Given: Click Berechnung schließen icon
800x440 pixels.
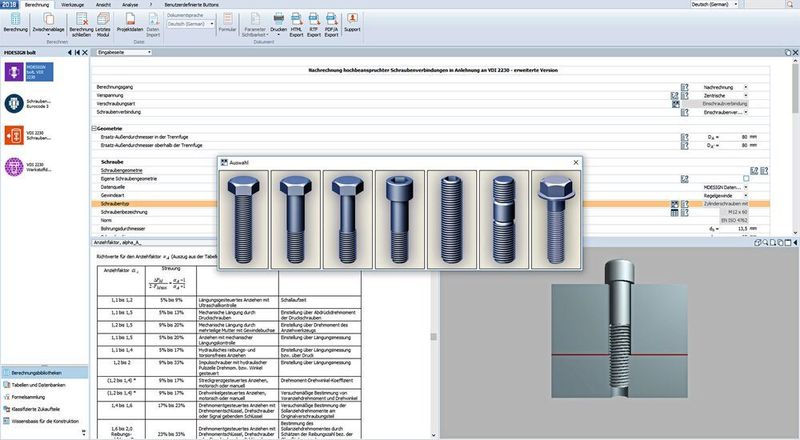Looking at the screenshot, I should [82, 24].
